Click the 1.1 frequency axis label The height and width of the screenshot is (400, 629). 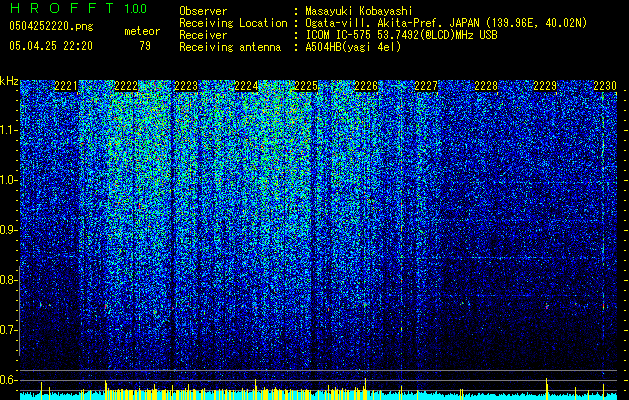click(8, 130)
